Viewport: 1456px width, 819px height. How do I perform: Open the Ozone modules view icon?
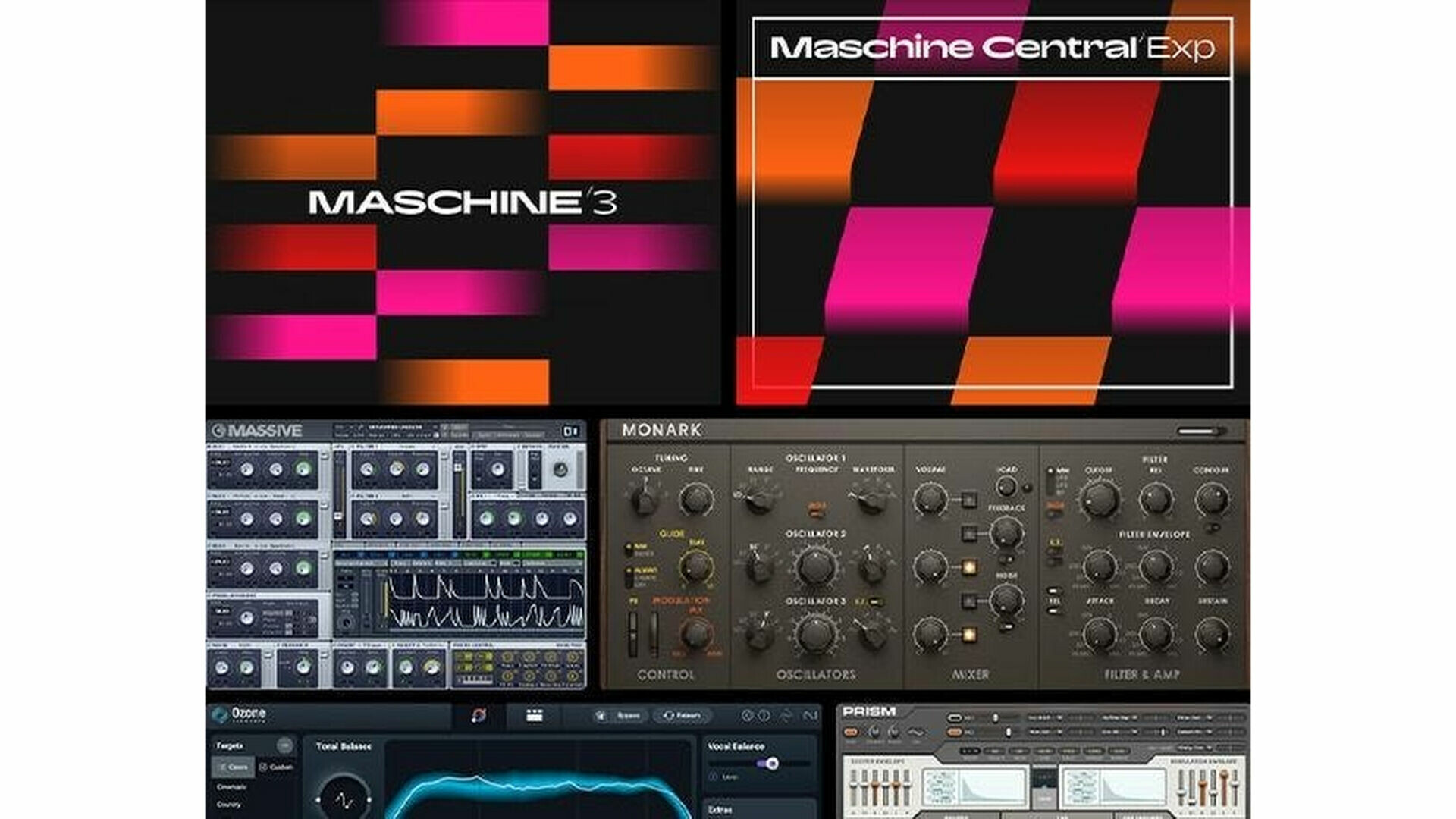click(x=535, y=715)
